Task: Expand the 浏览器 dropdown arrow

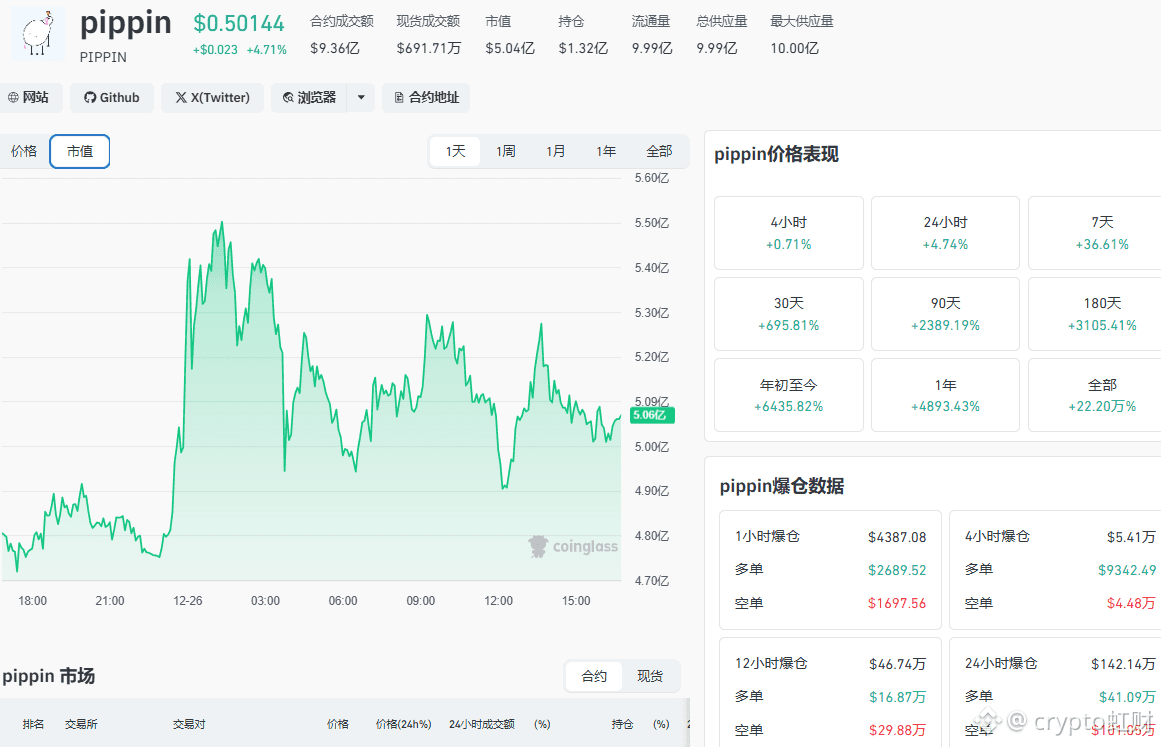Action: click(361, 98)
